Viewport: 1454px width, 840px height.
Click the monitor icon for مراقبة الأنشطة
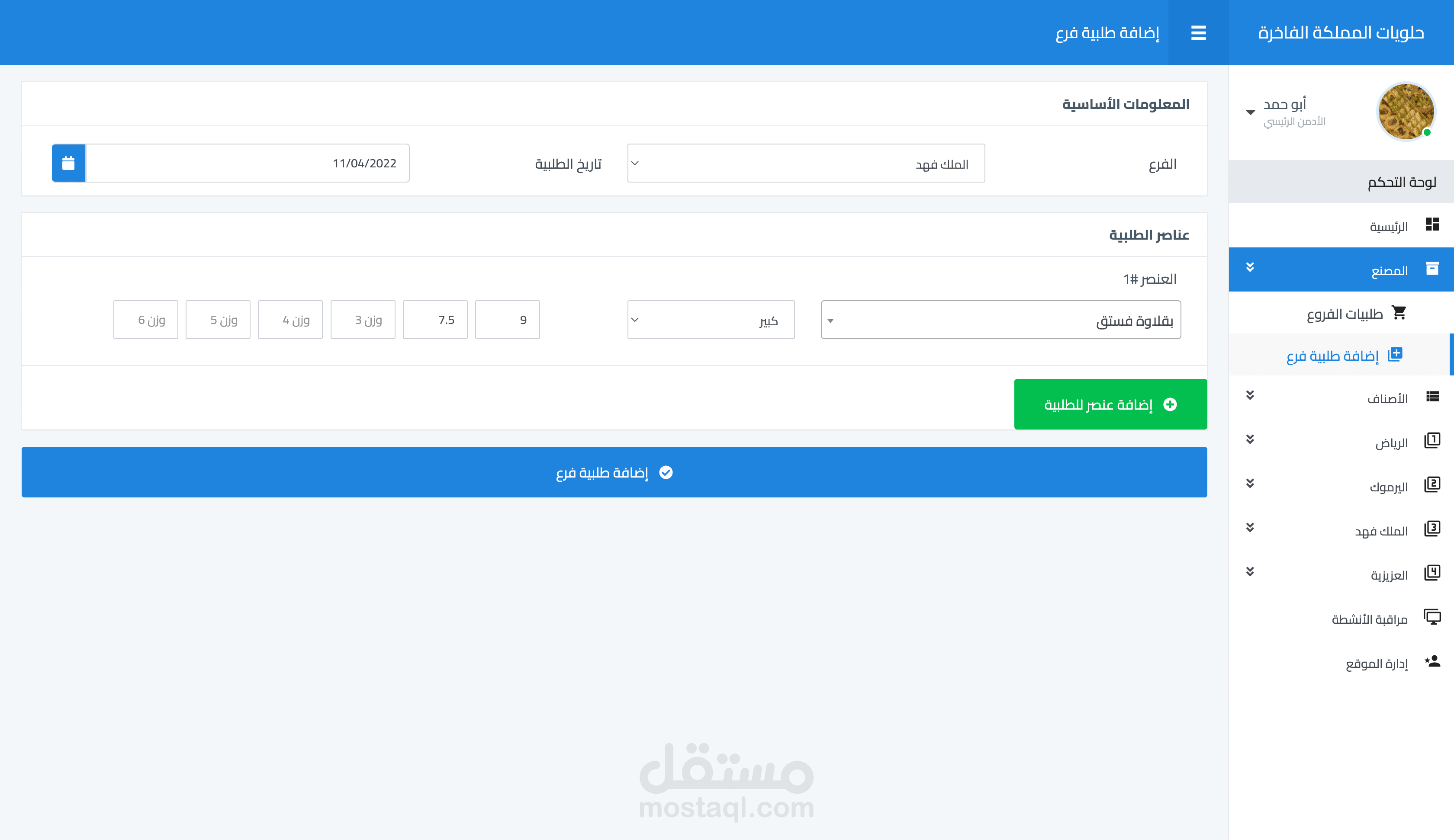(x=1432, y=617)
